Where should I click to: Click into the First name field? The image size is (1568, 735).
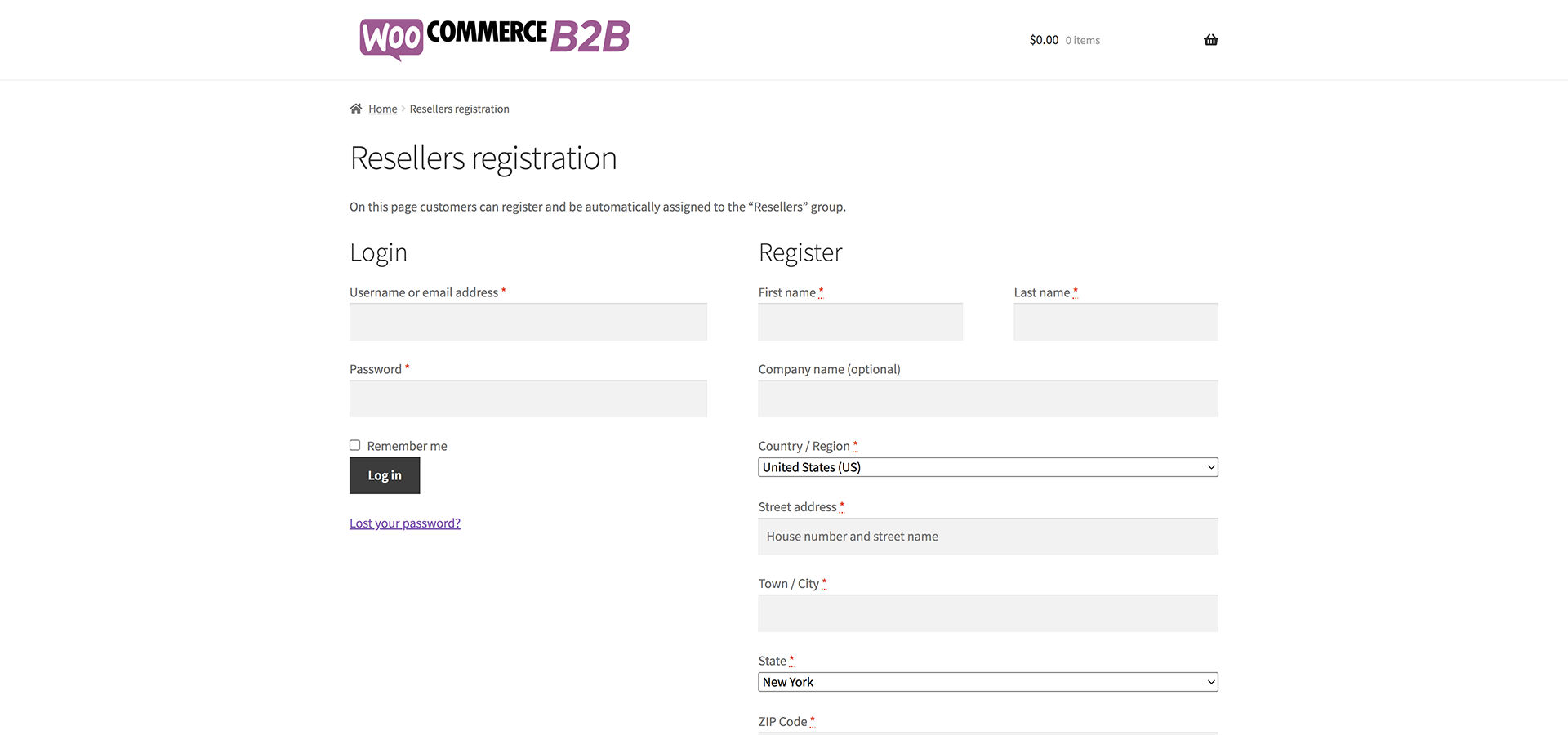[x=860, y=322]
